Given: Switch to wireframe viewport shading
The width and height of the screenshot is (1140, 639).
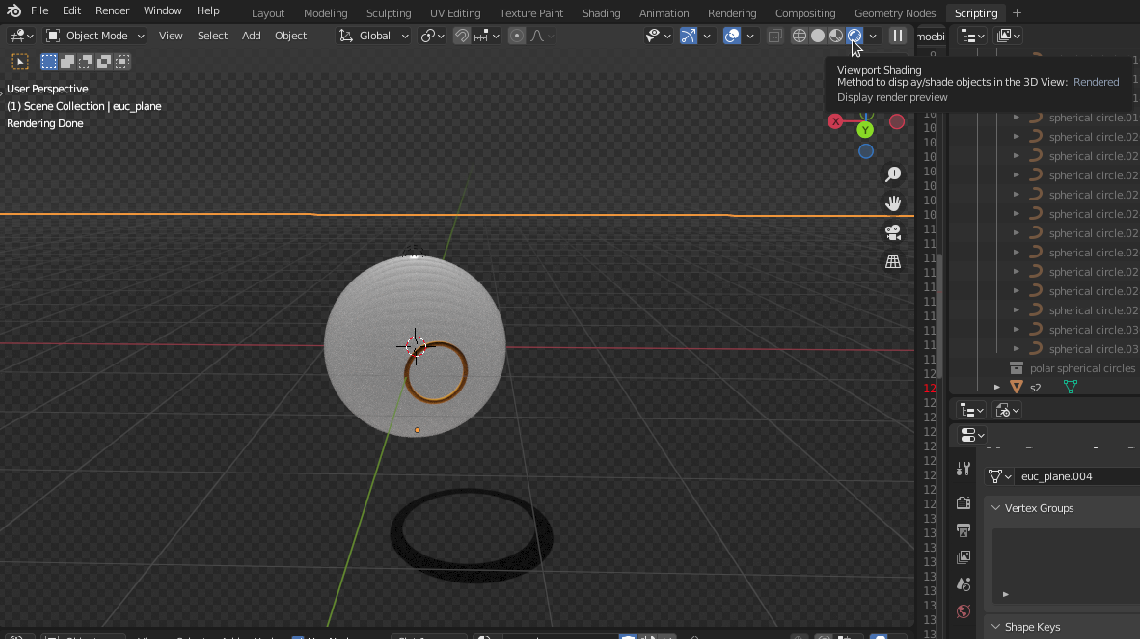Looking at the screenshot, I should (x=799, y=36).
